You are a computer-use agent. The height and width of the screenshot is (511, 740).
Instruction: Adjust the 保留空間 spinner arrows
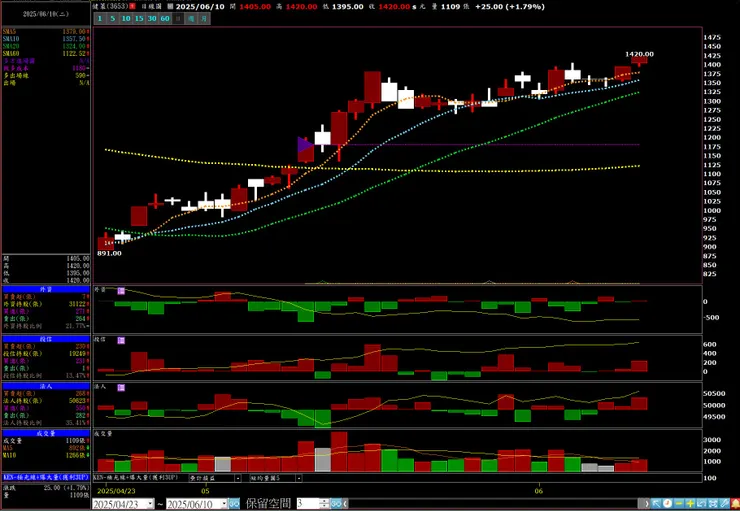tap(324, 503)
